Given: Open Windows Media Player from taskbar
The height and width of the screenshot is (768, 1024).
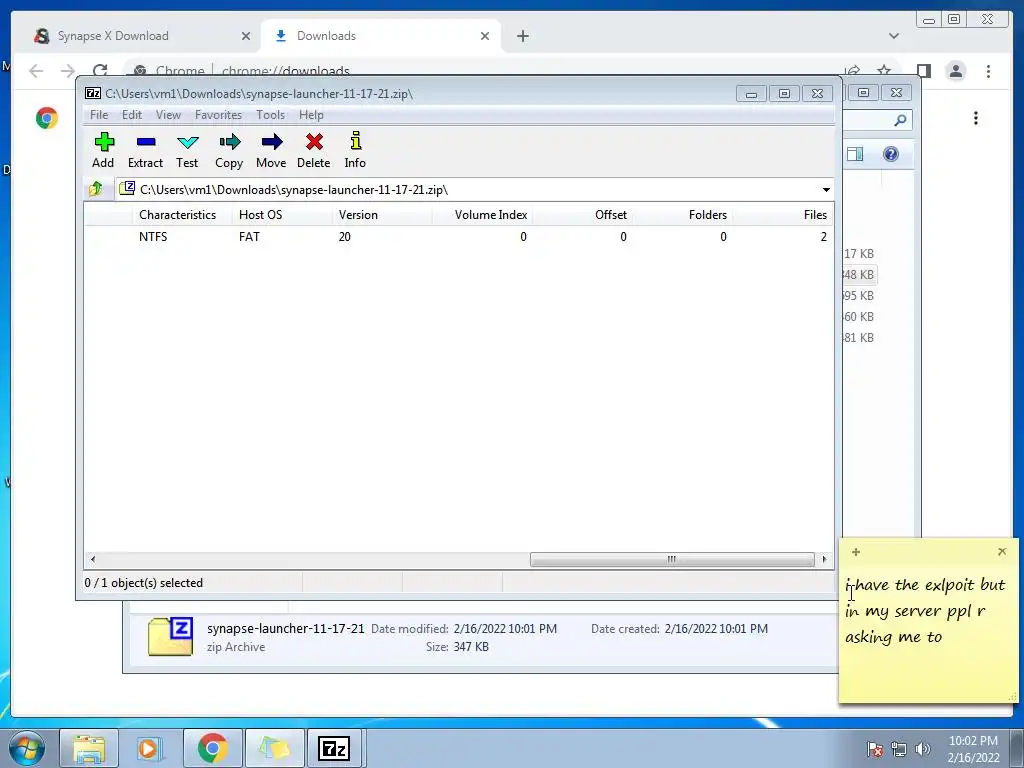Looking at the screenshot, I should (149, 748).
